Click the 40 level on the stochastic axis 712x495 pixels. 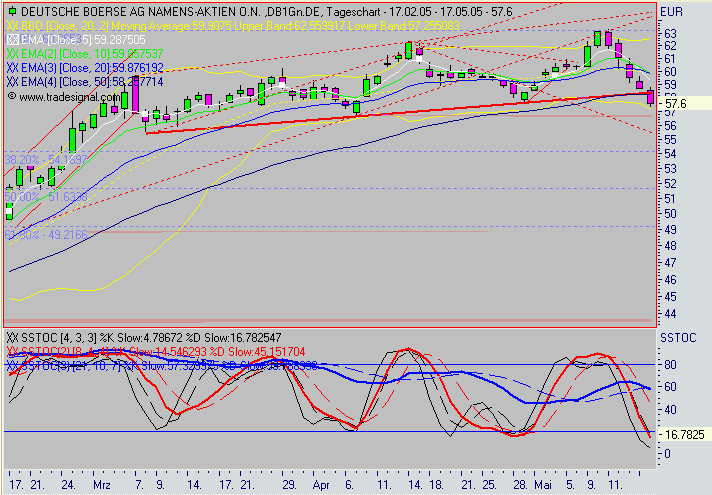point(670,410)
